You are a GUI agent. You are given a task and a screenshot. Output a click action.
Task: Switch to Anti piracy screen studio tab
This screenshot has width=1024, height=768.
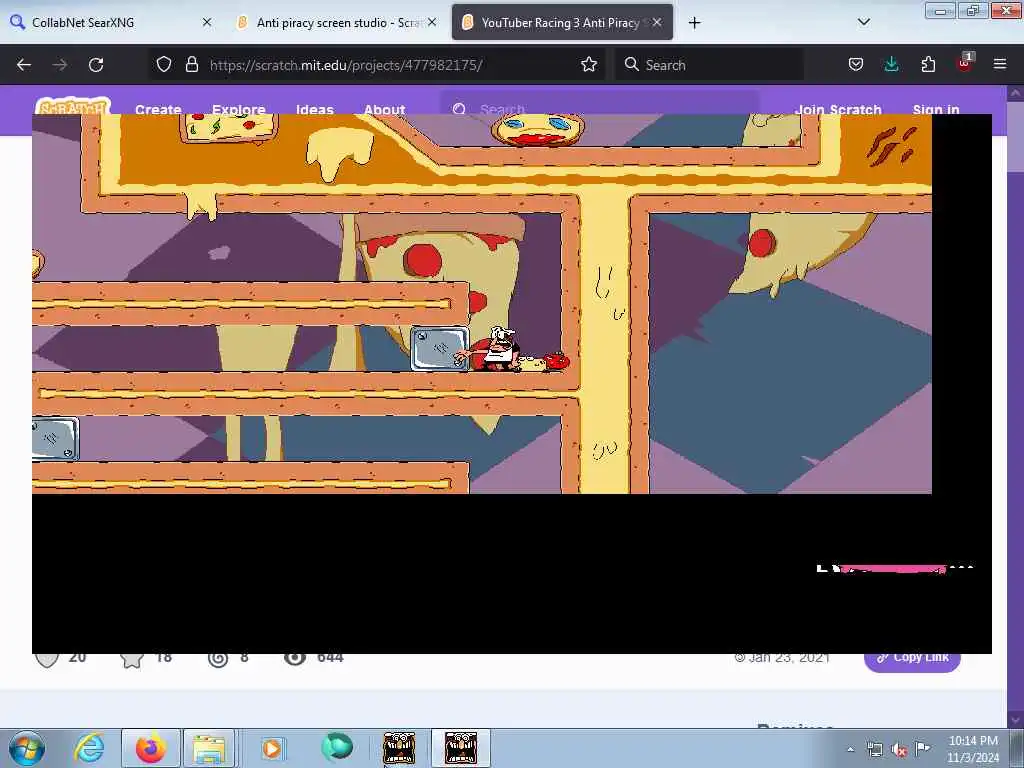coord(337,22)
